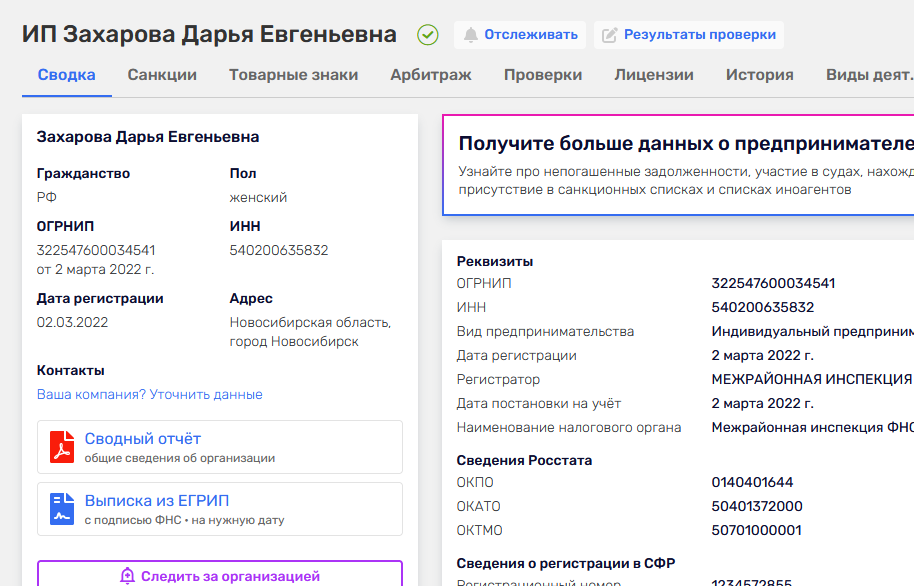Image resolution: width=914 pixels, height=586 pixels.
Task: Click the Сведения о регистрации в СФР heading
Action: [565, 563]
